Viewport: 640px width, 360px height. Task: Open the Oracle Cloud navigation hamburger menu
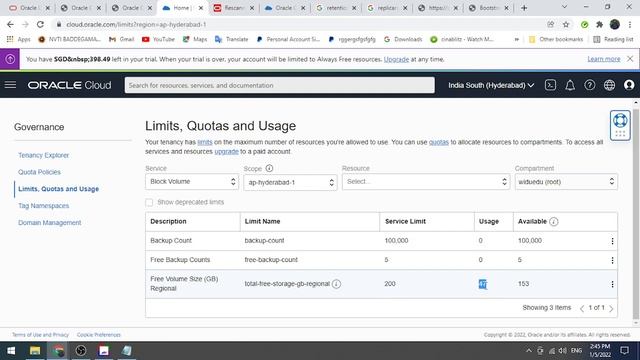[10, 84]
